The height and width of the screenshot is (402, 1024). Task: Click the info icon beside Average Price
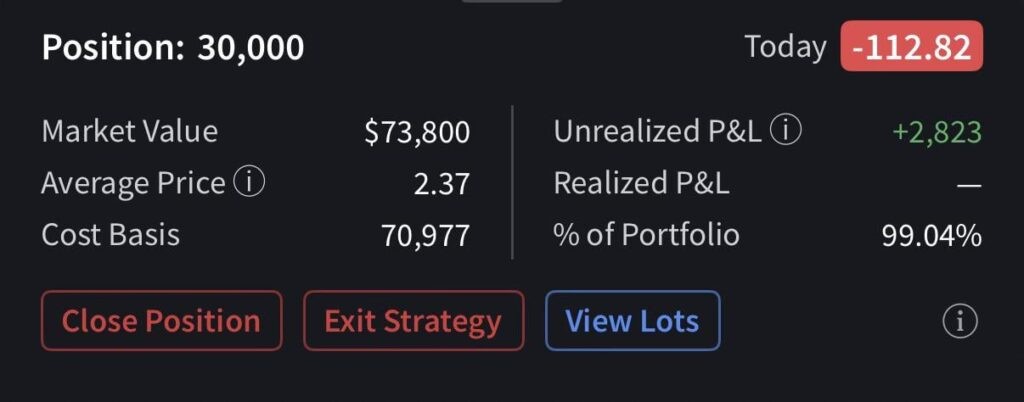tap(249, 183)
